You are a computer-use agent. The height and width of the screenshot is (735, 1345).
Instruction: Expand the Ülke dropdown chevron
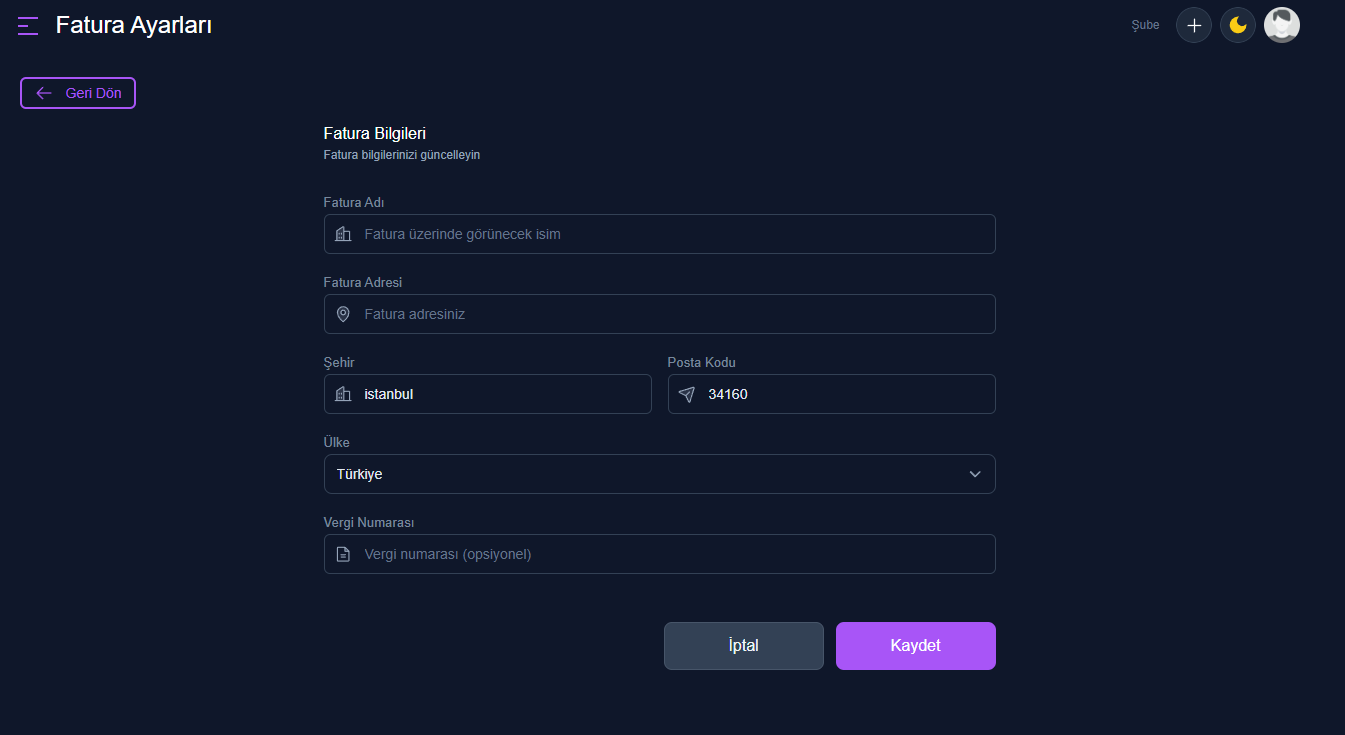975,474
